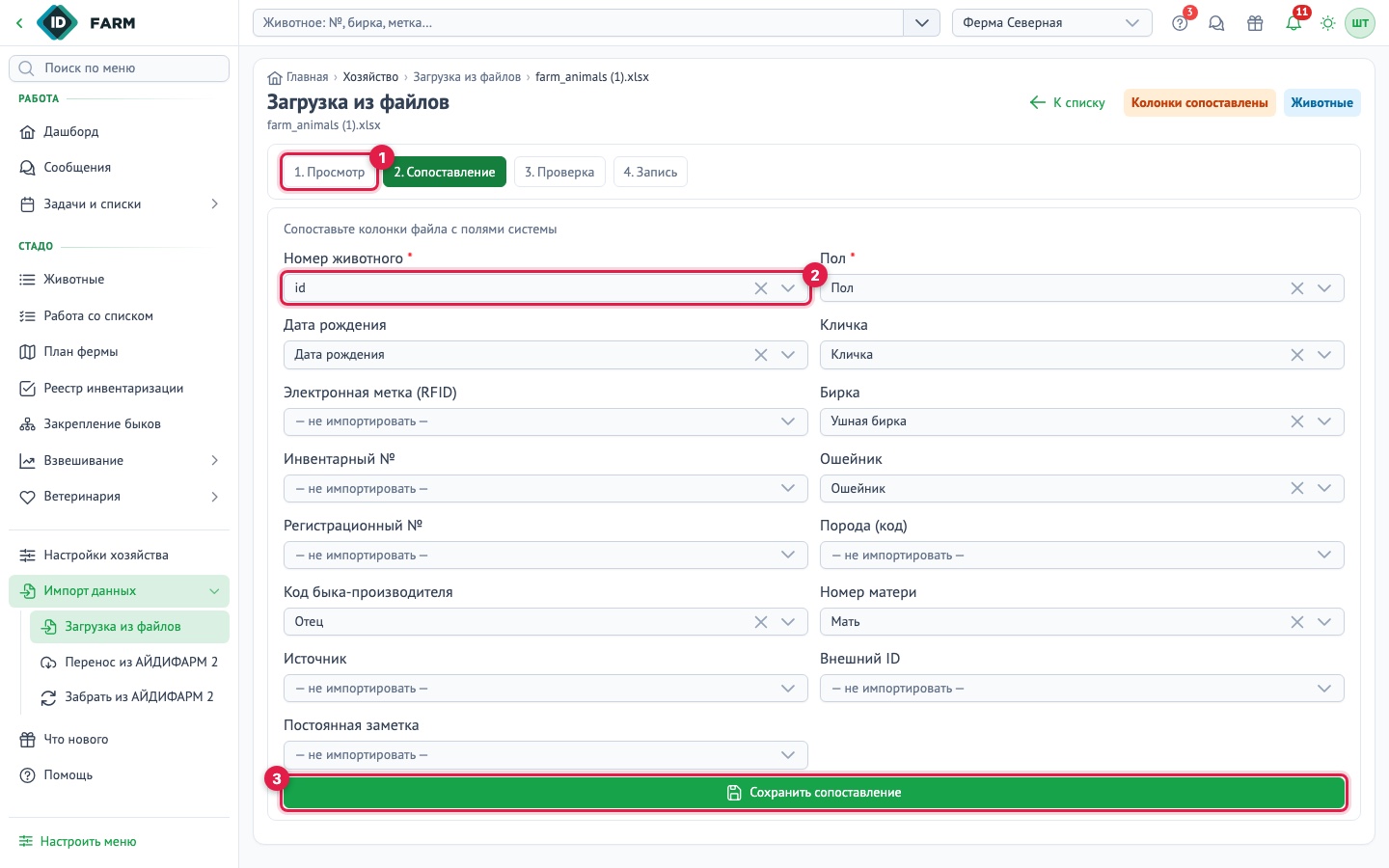
Task: Open the Ферма Северная farm selector
Action: tap(1051, 23)
